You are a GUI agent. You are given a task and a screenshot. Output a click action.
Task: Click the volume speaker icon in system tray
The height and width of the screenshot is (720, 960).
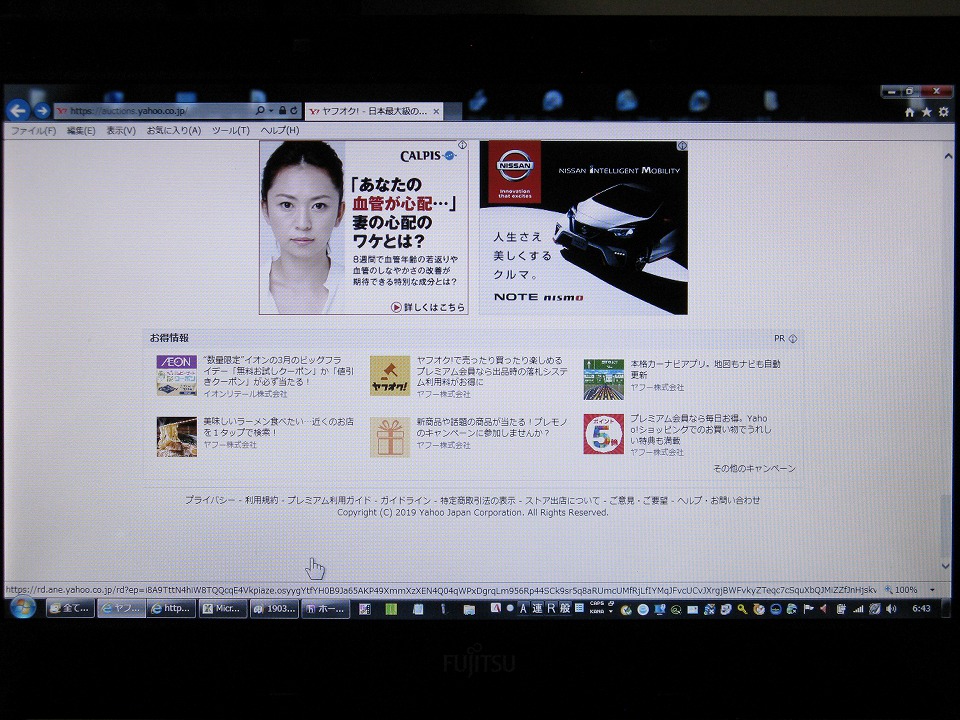click(x=890, y=608)
